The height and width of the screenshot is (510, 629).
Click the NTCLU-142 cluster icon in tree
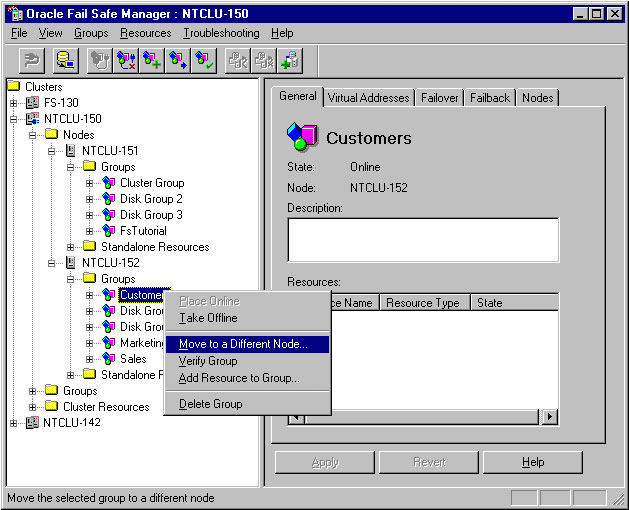pos(32,423)
